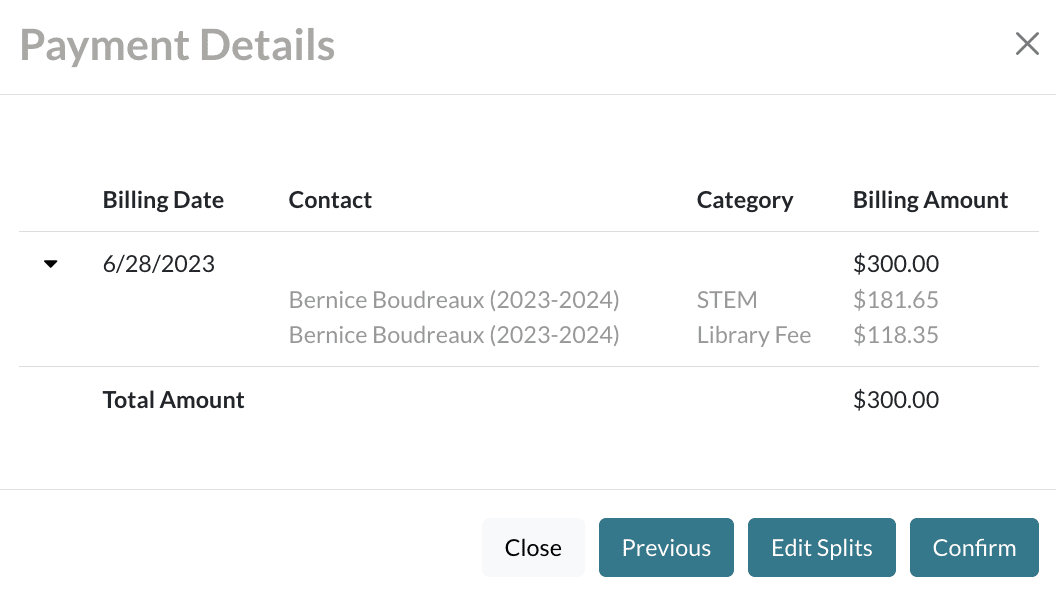
Task: Select the Bernice Boudreaux contact in Library Fee row
Action: tap(454, 335)
